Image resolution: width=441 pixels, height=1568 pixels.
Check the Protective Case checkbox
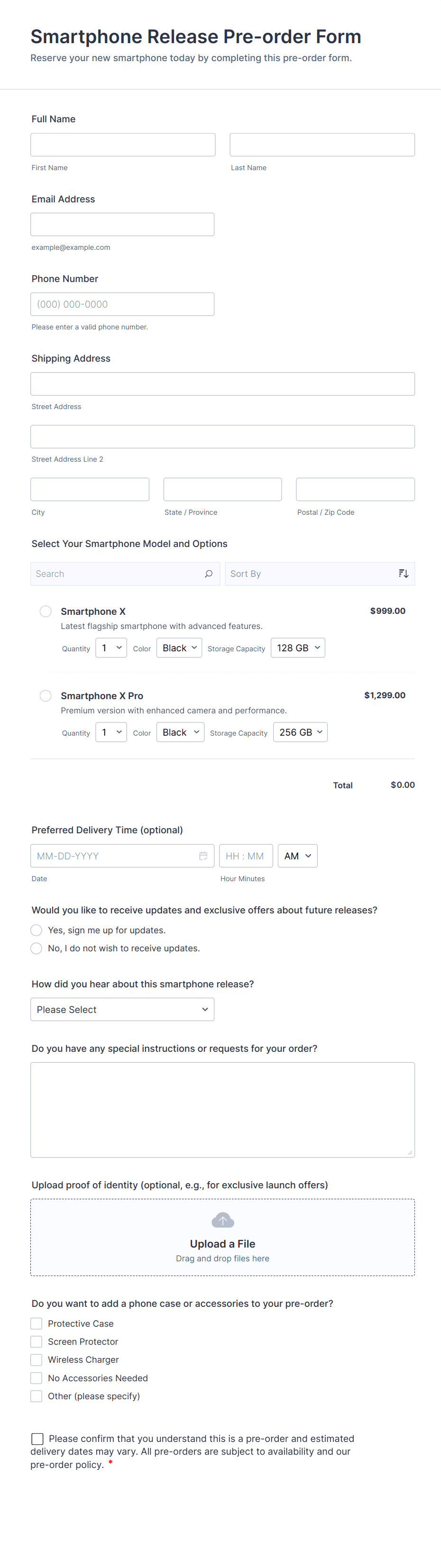pyautogui.click(x=37, y=1323)
